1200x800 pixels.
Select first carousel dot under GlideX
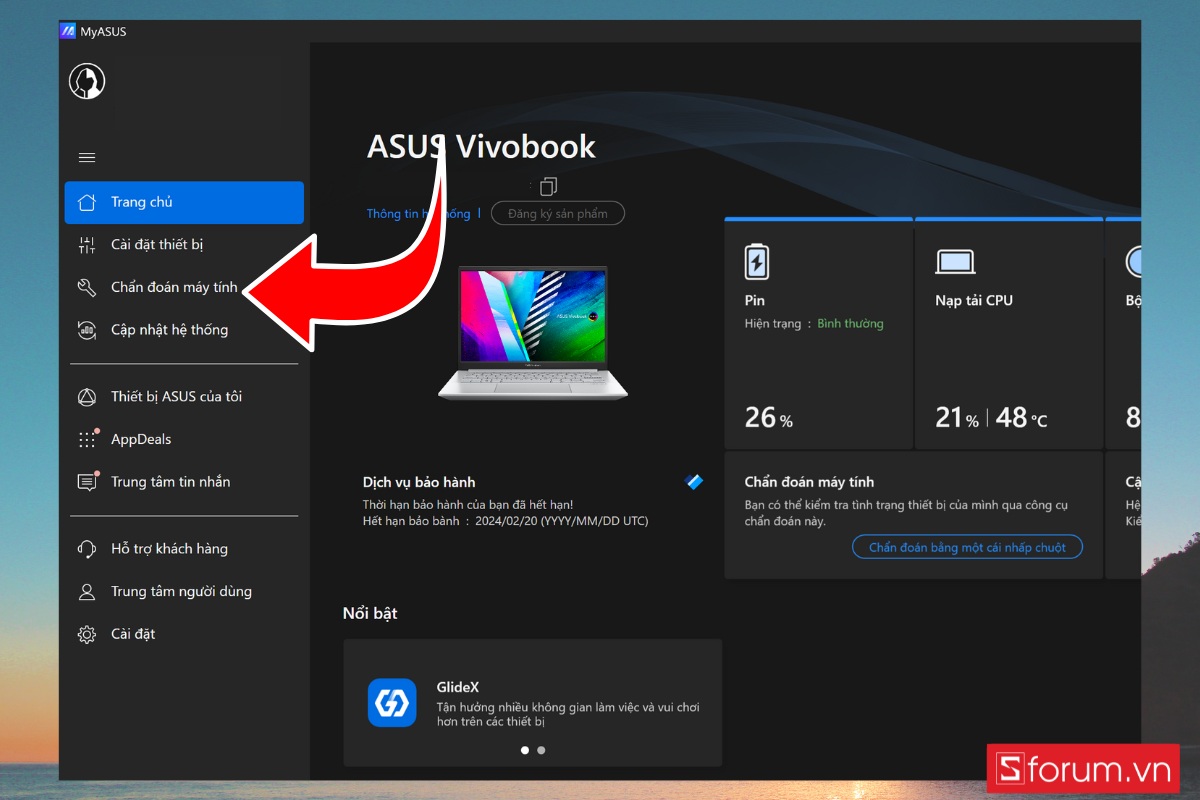pyautogui.click(x=525, y=750)
